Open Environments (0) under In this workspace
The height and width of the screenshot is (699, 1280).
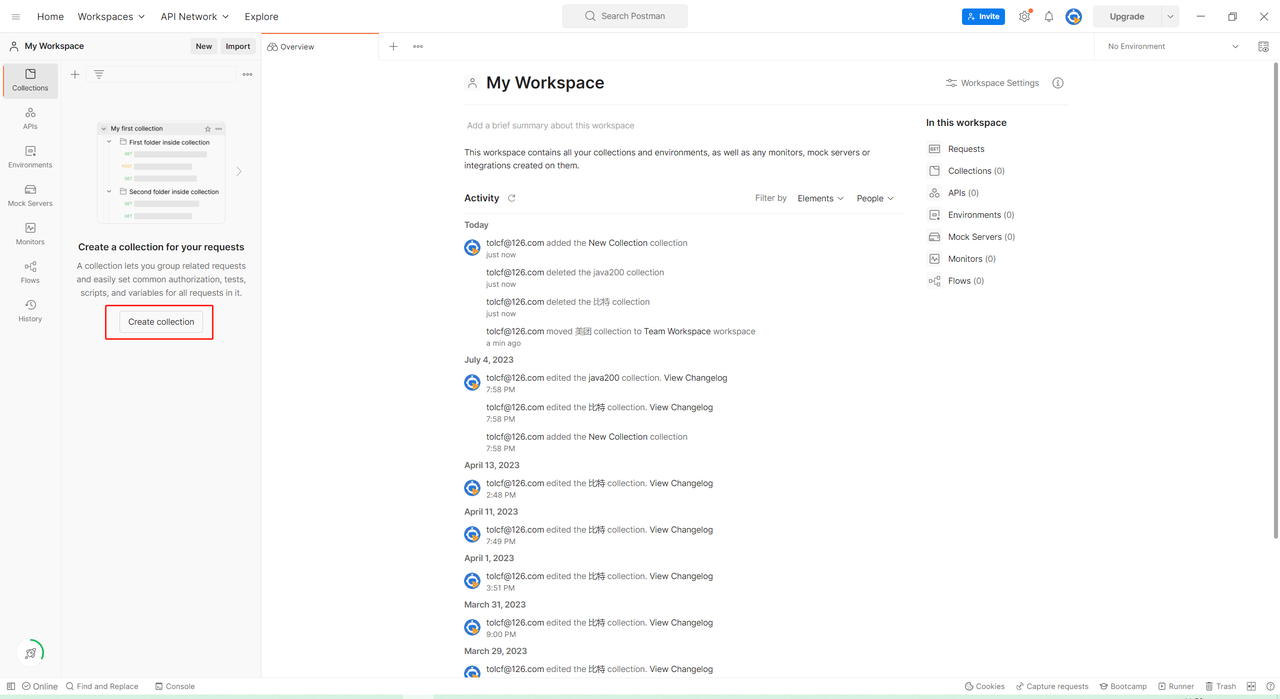(971, 215)
